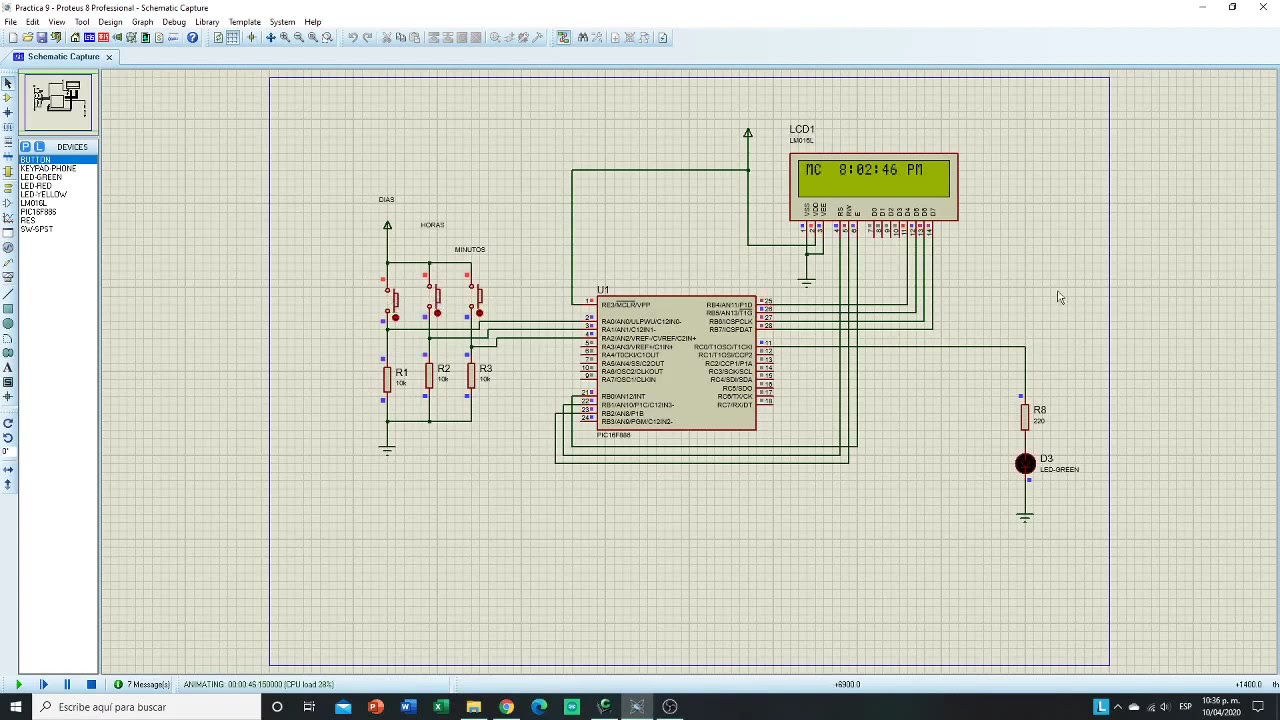The height and width of the screenshot is (720, 1280).
Task: Zoom to fit the entire sheet
Action: point(312,38)
